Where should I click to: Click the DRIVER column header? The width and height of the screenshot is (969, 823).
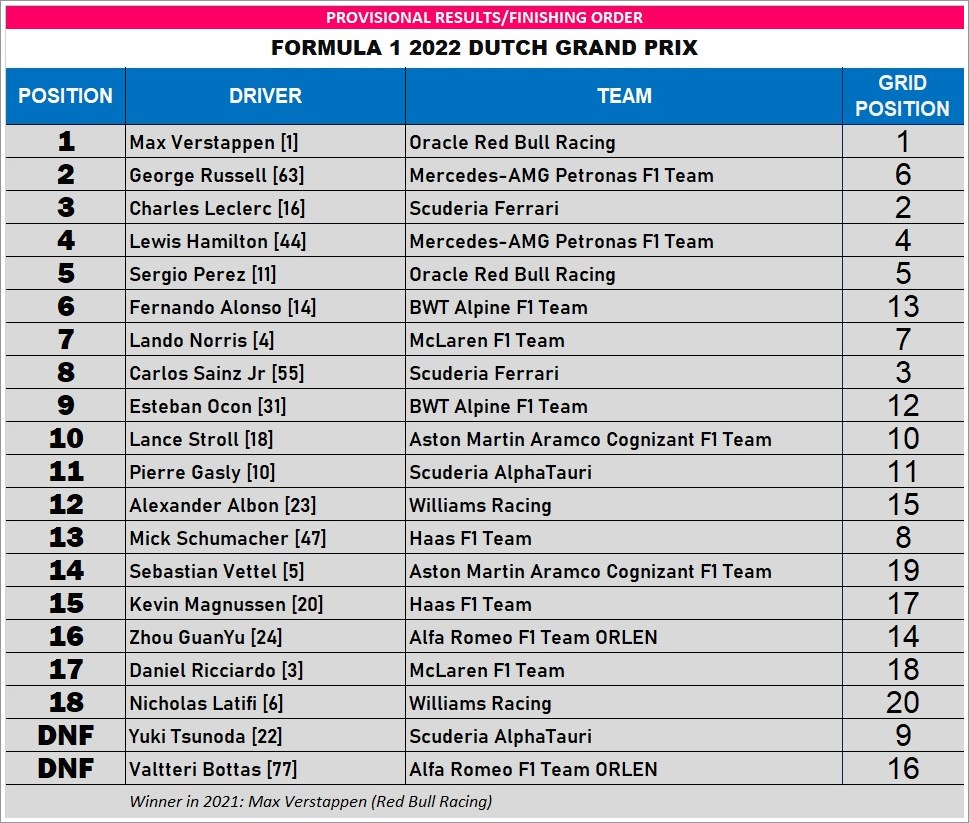point(265,96)
